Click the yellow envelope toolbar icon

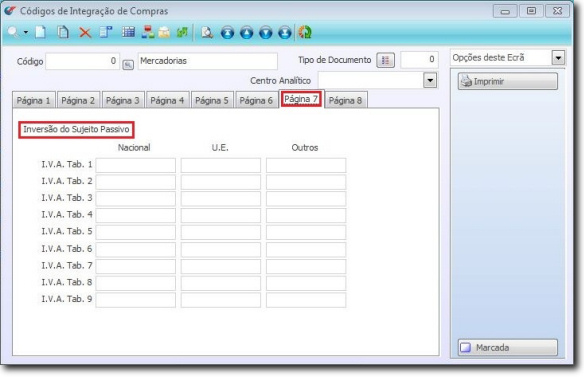(x=164, y=33)
